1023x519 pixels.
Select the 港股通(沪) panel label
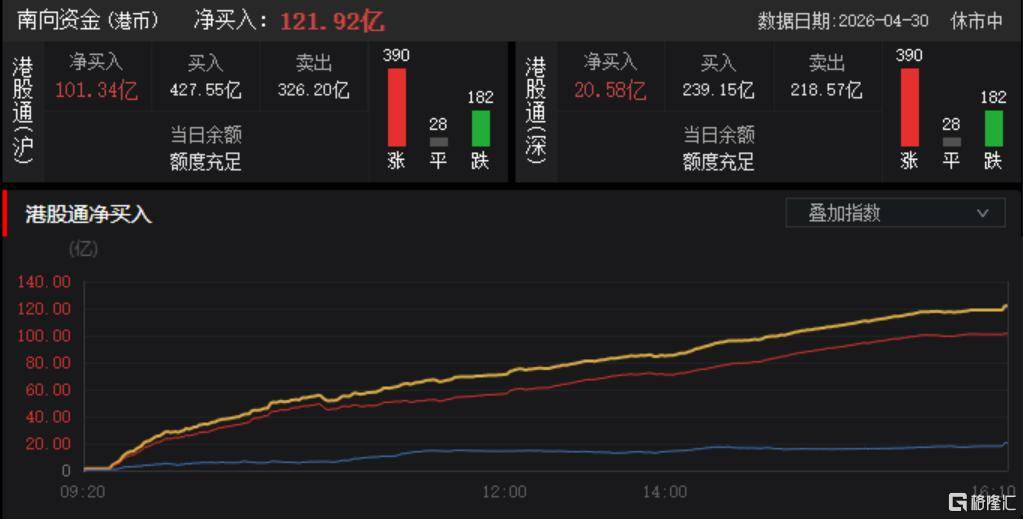pos(23,110)
